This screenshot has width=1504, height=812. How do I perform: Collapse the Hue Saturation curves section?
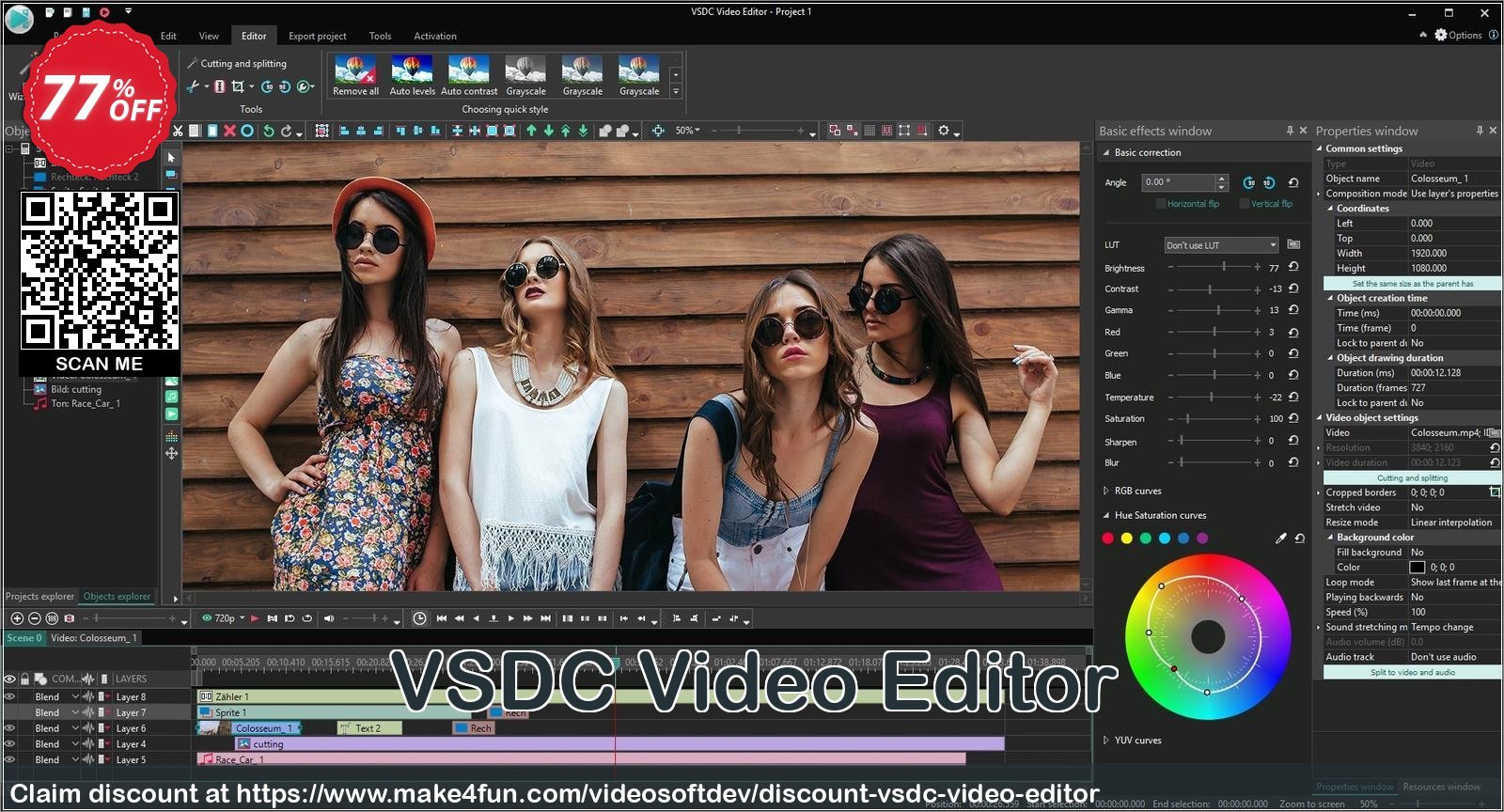tap(1105, 515)
